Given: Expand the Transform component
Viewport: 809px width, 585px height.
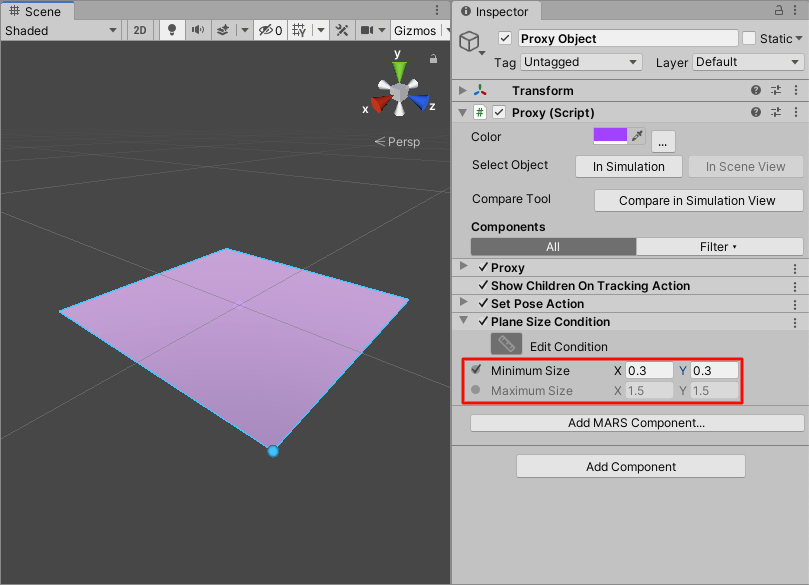Looking at the screenshot, I should pos(462,91).
